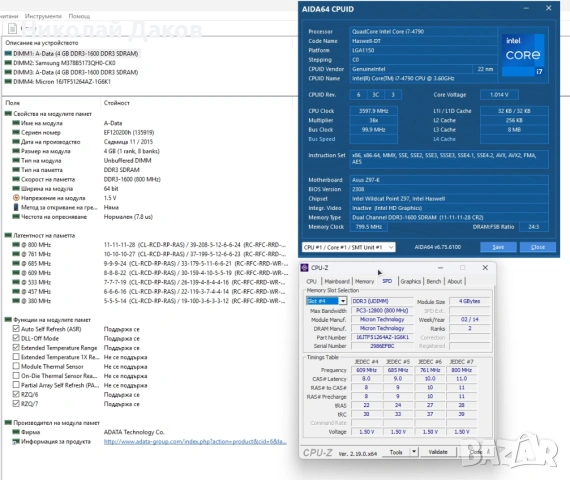Click the Part Number field in CPU-Z
This screenshot has height=480, width=570.
(382, 337)
